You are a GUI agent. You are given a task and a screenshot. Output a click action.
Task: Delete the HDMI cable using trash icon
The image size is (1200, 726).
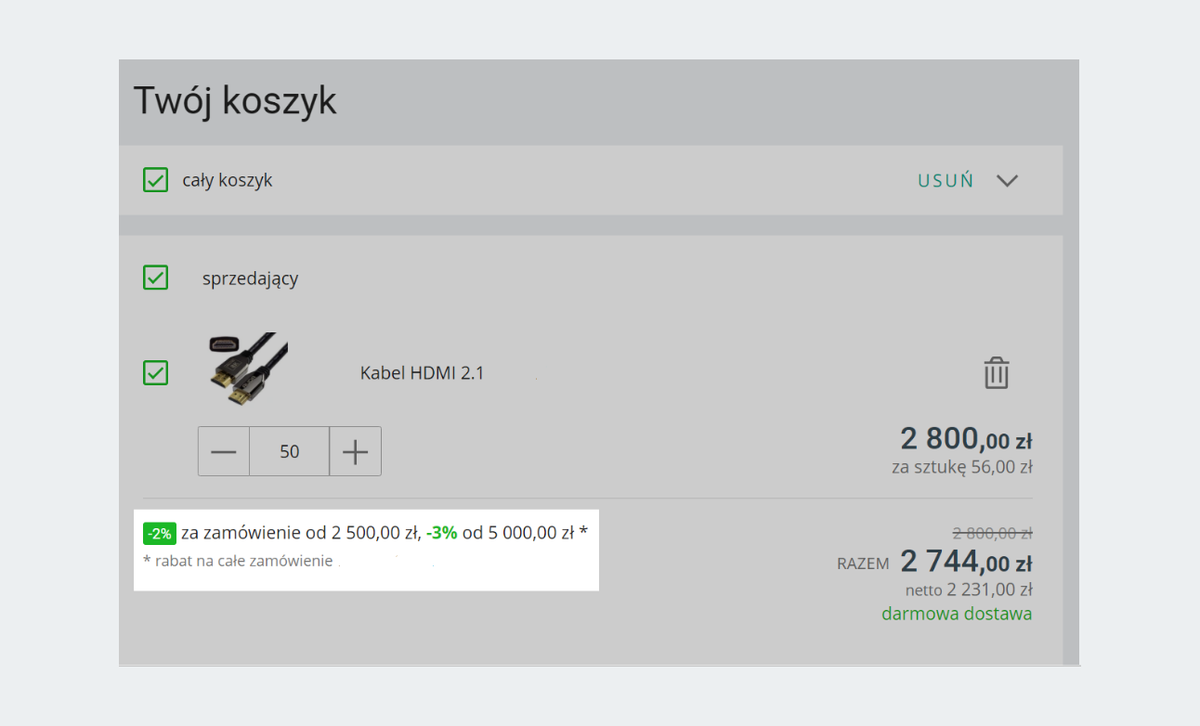(996, 373)
